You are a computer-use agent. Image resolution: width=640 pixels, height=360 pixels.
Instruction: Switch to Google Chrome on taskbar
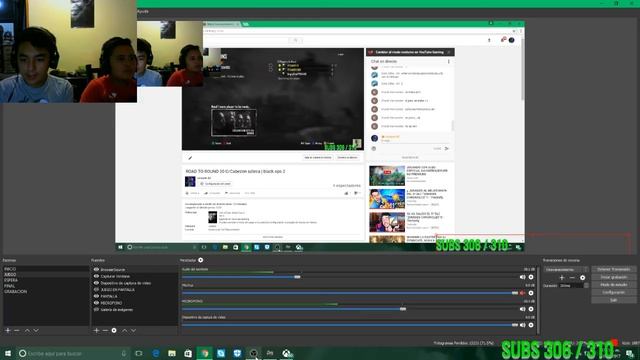(x=204, y=353)
